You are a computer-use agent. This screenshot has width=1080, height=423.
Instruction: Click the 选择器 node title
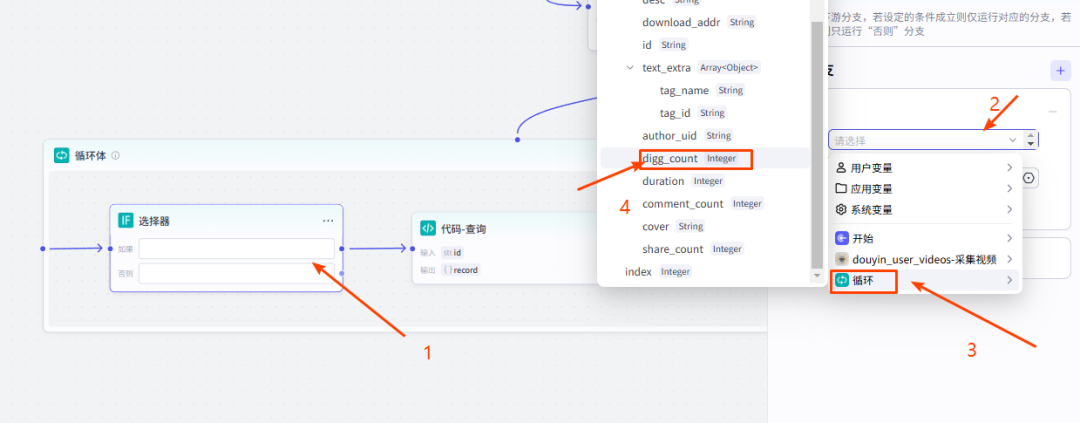tap(154, 220)
